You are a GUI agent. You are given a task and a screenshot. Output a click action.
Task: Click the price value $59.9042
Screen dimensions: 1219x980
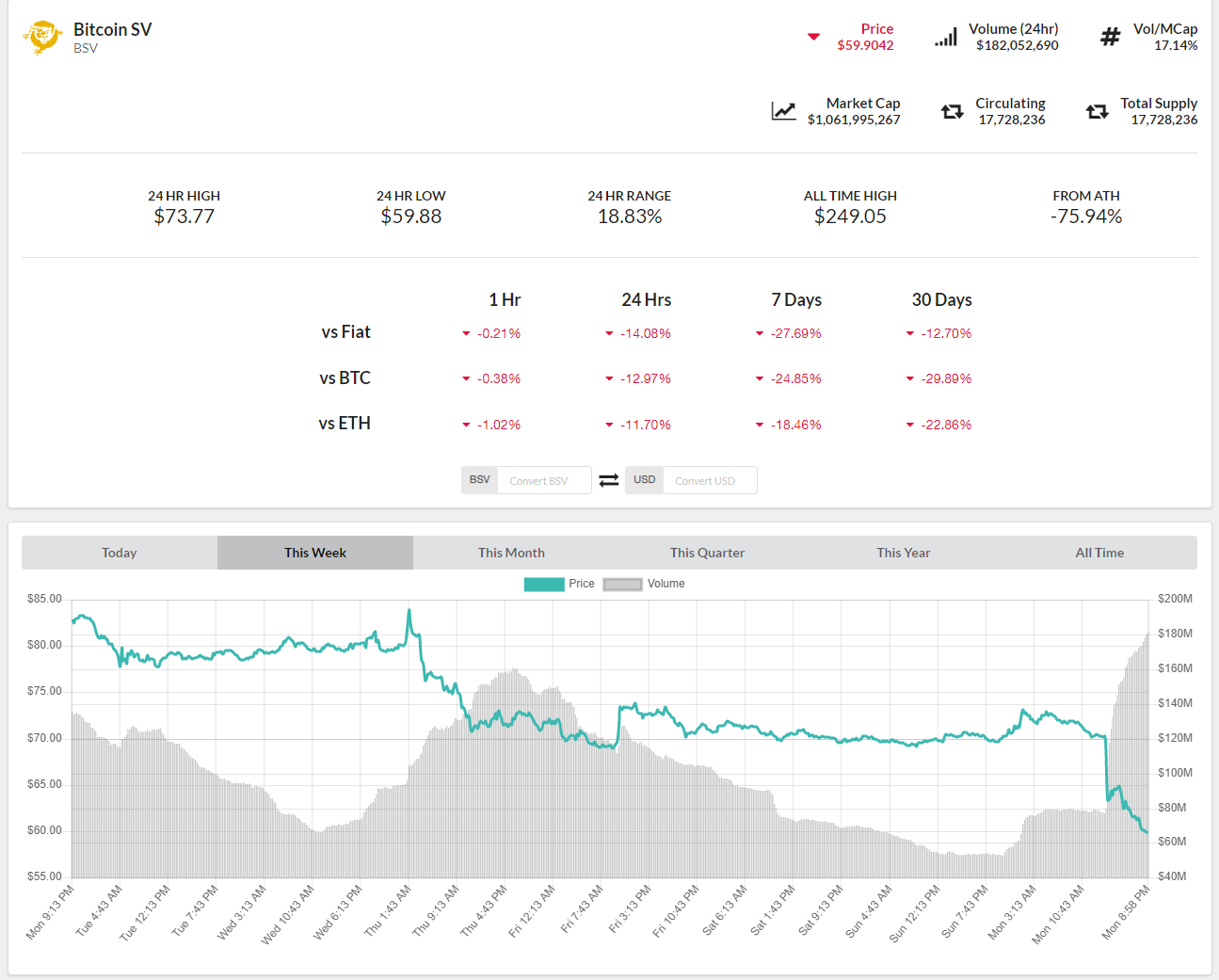tap(865, 45)
